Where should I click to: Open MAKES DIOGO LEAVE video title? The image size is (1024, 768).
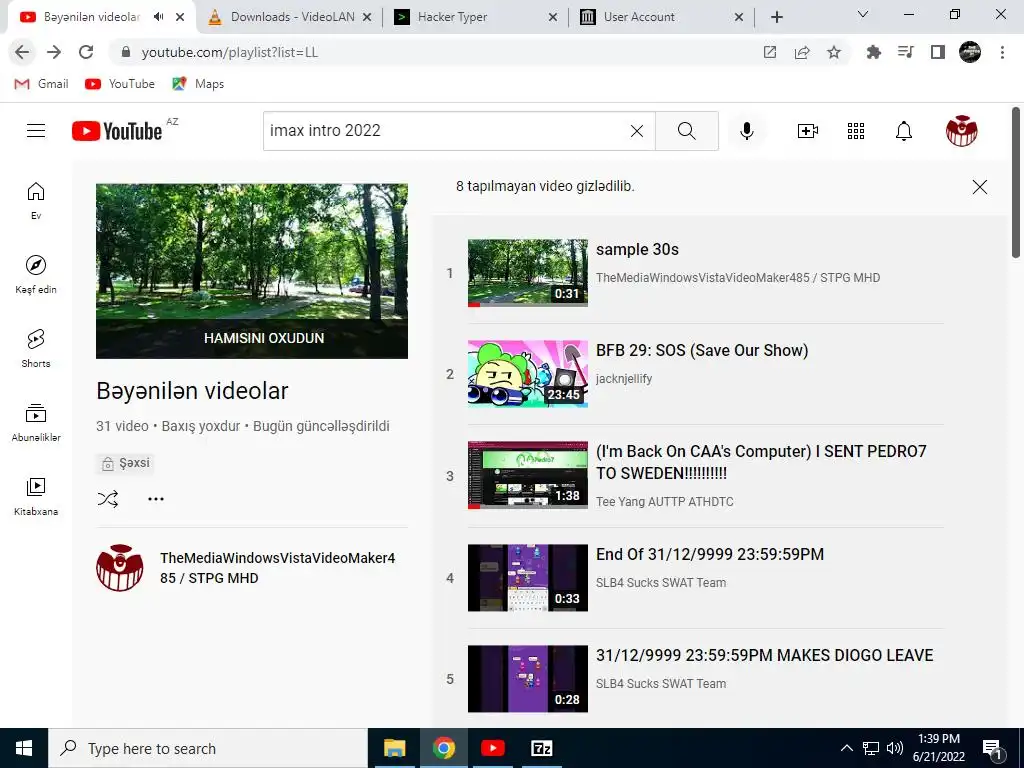coord(764,656)
